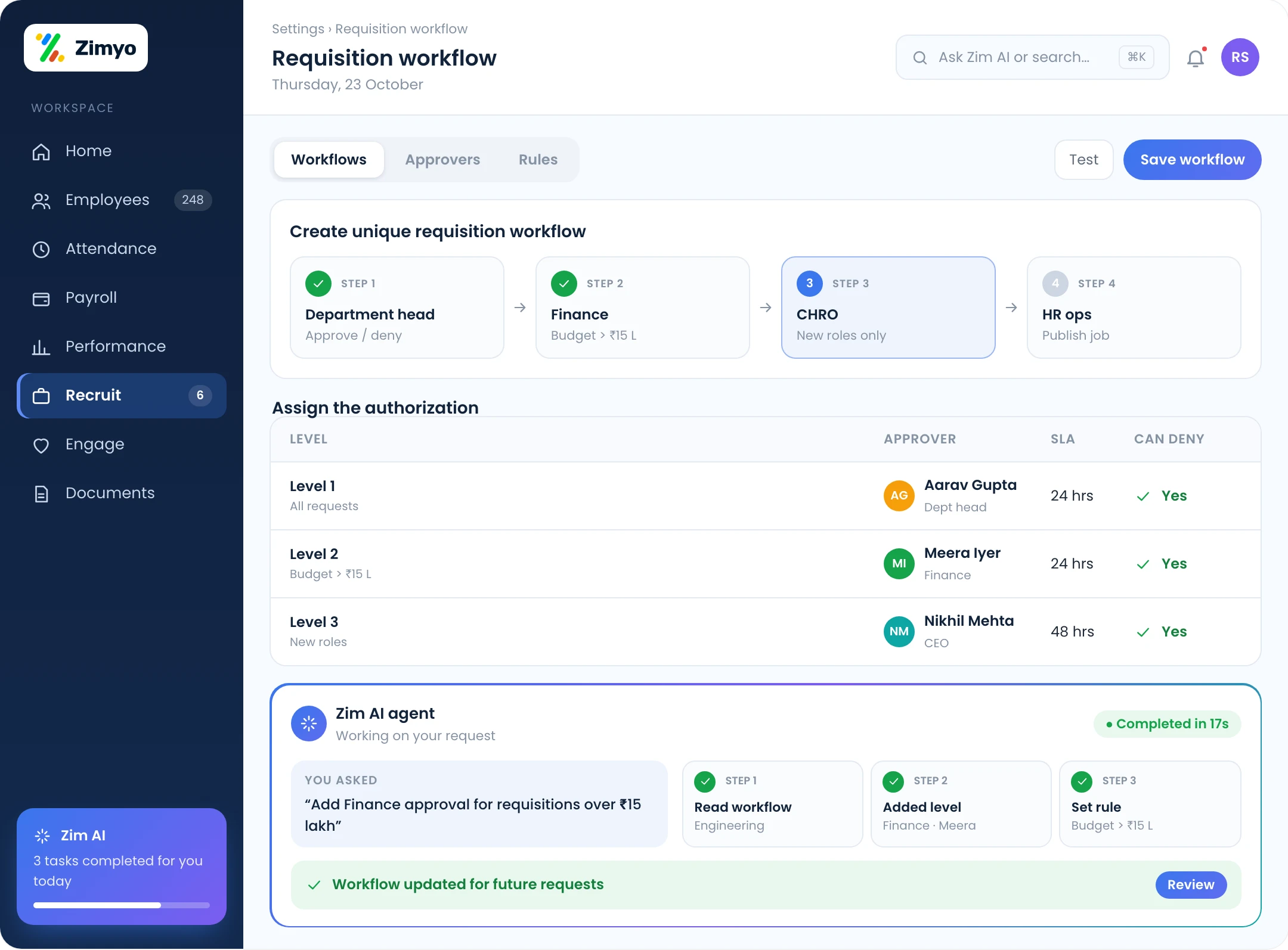Click the 248 Employees count badge

[x=193, y=200]
